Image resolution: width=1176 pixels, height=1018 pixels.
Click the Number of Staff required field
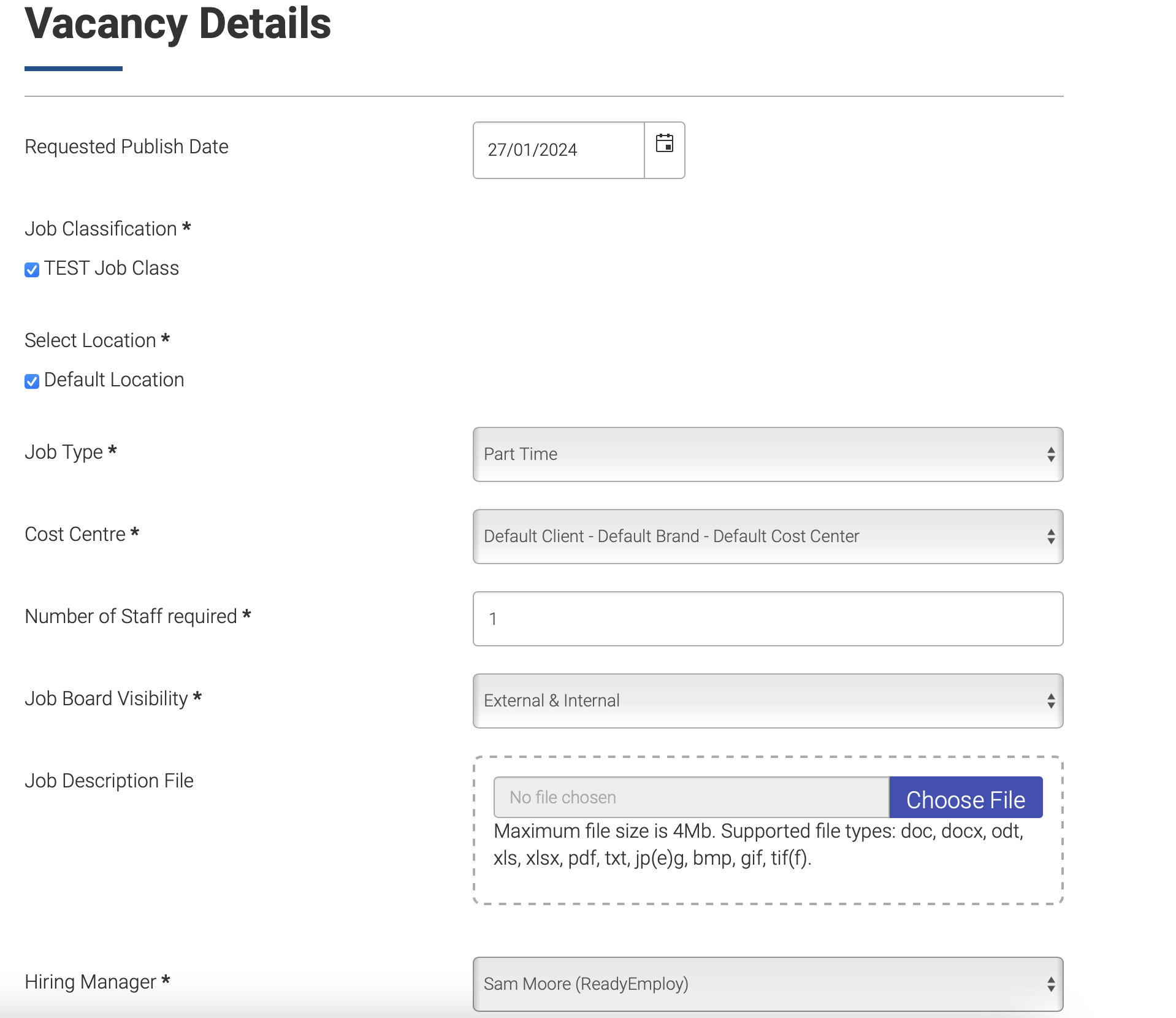click(766, 619)
